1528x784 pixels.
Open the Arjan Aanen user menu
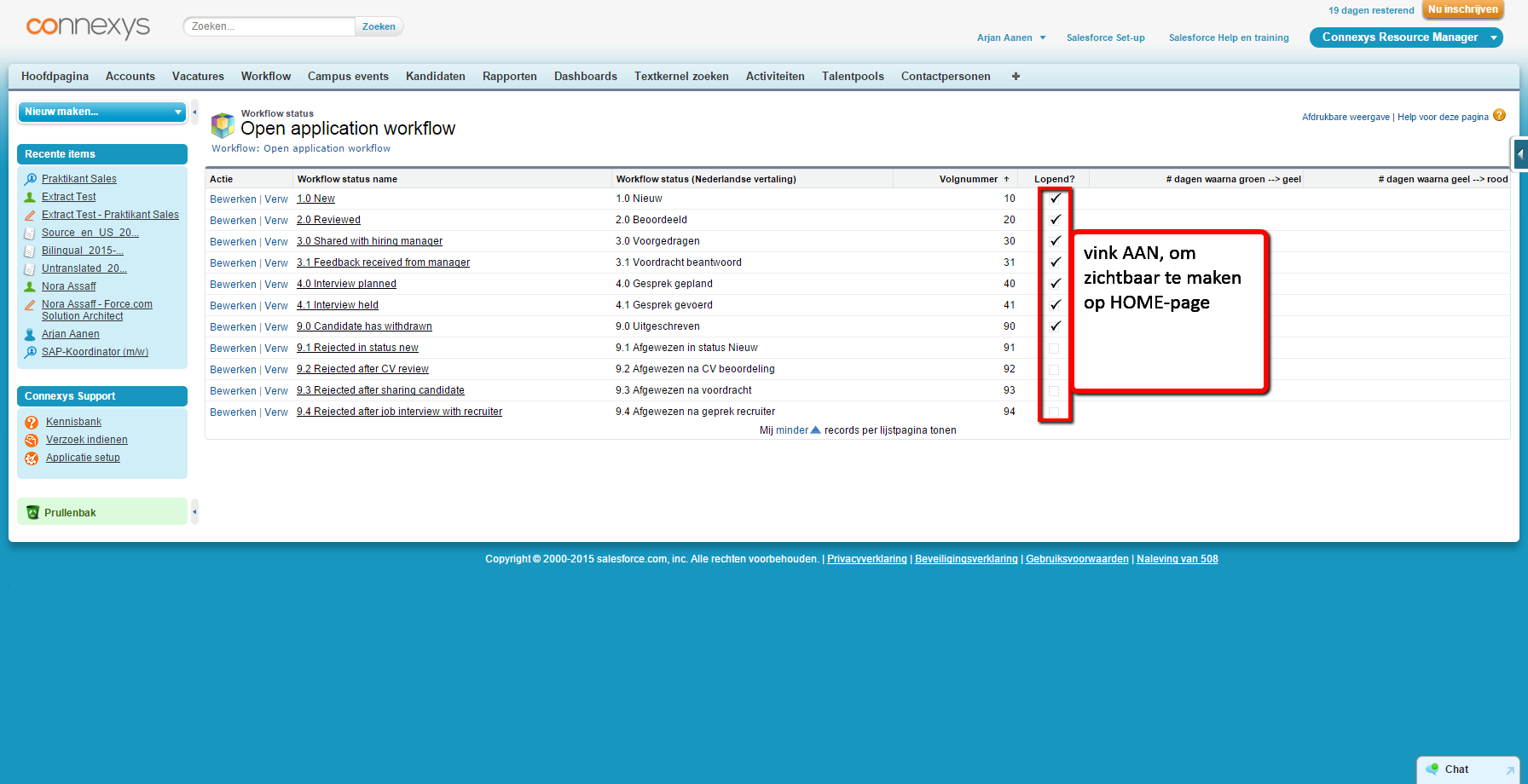1011,37
